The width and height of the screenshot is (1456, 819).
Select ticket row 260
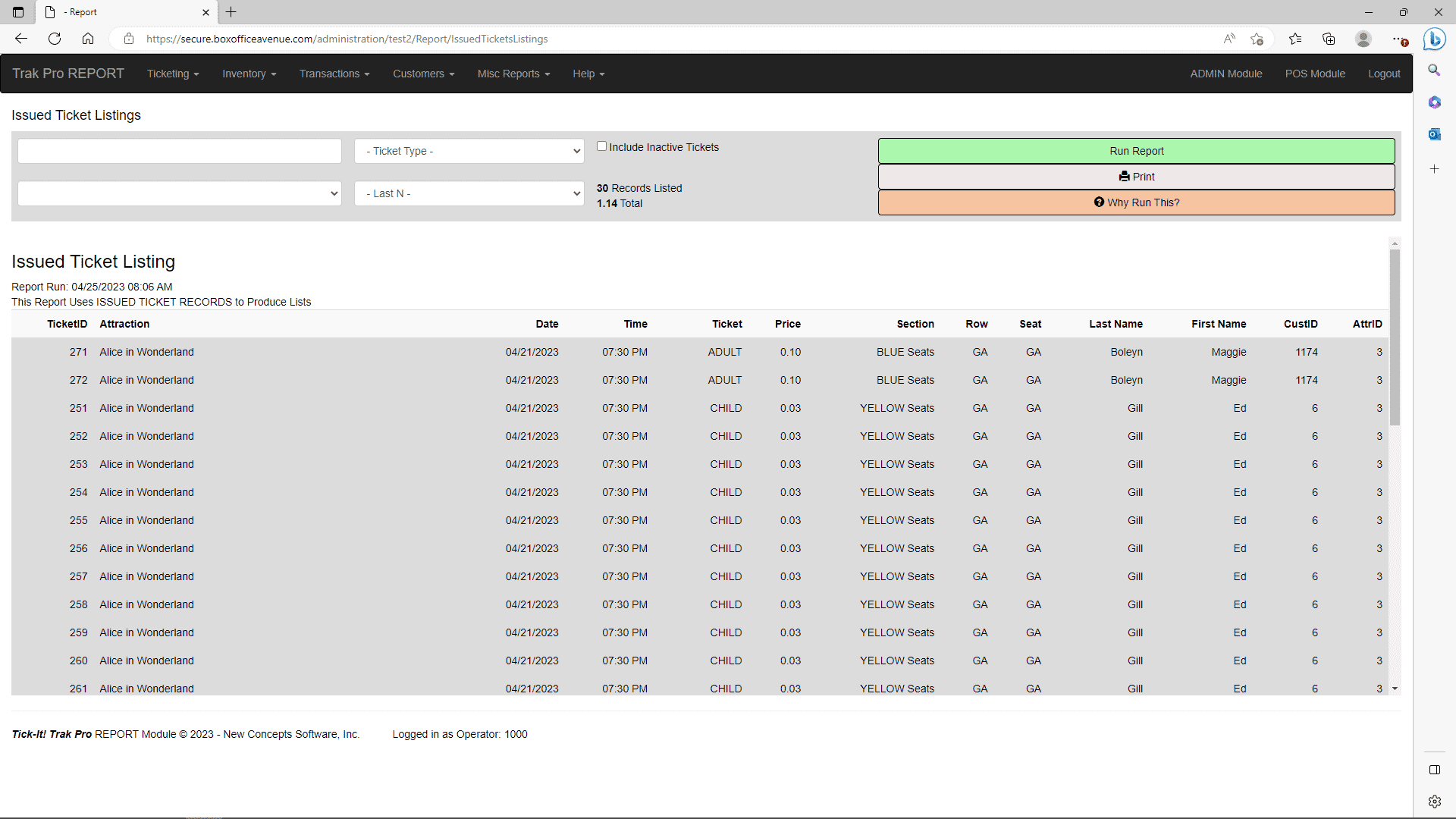(x=699, y=661)
